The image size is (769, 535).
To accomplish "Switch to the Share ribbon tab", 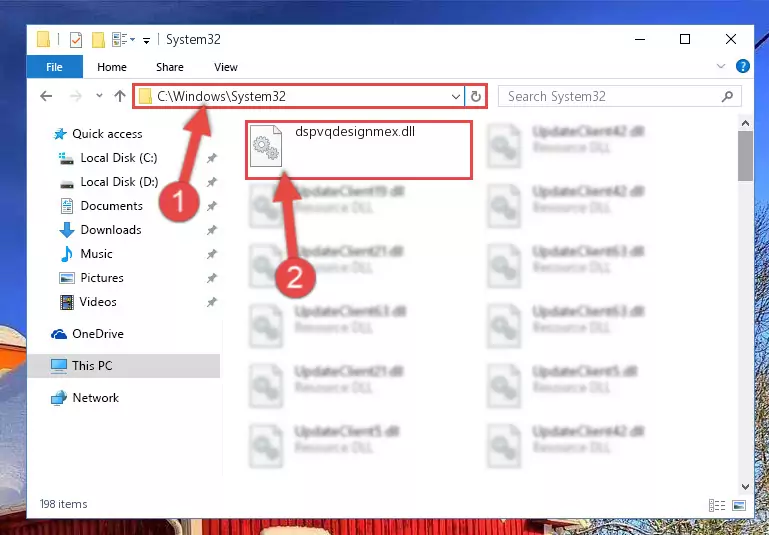I will click(170, 67).
